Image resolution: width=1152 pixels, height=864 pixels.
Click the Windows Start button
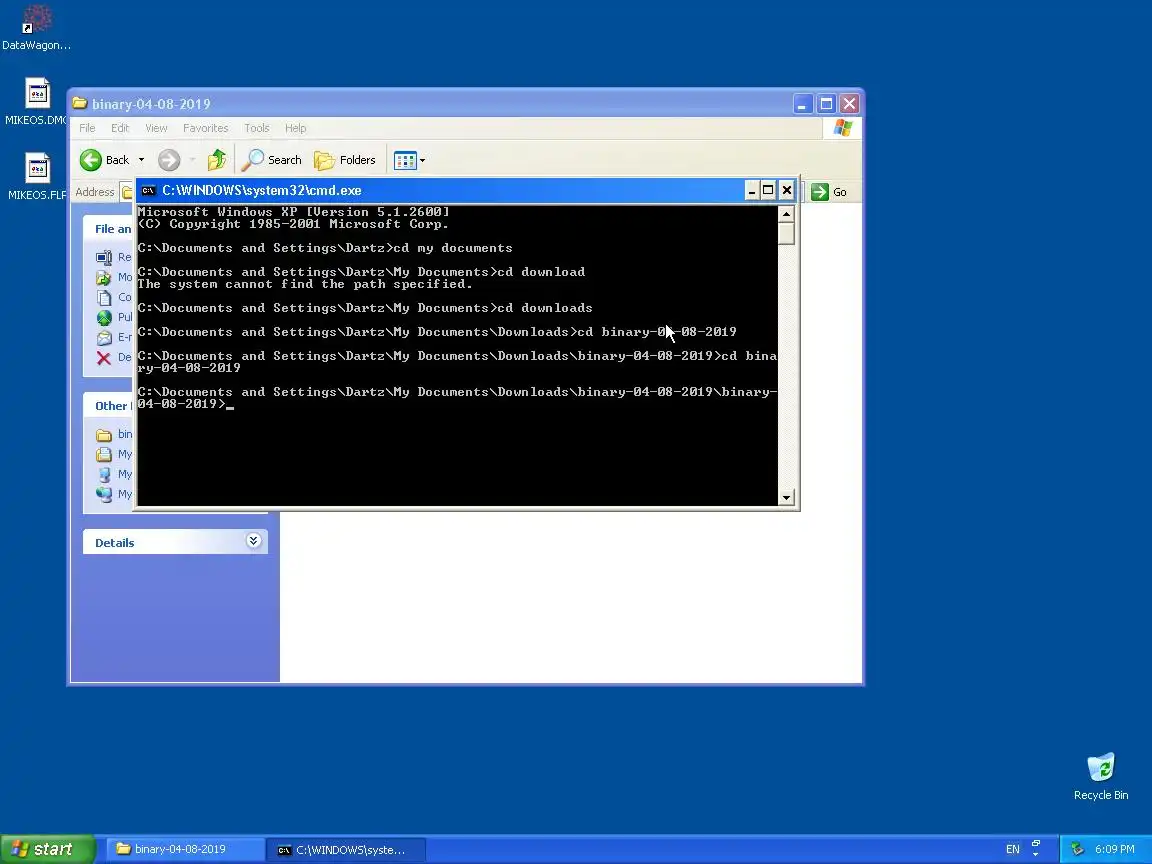(x=47, y=849)
